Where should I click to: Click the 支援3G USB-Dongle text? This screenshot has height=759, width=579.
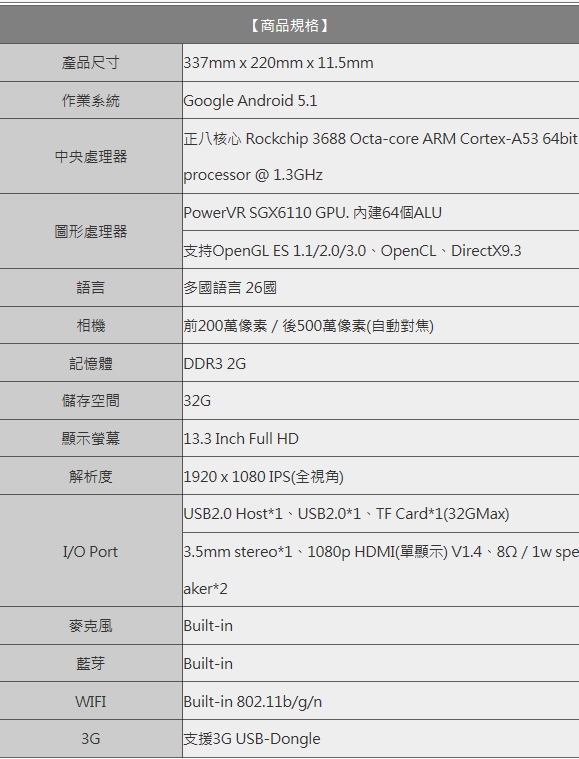click(x=252, y=739)
